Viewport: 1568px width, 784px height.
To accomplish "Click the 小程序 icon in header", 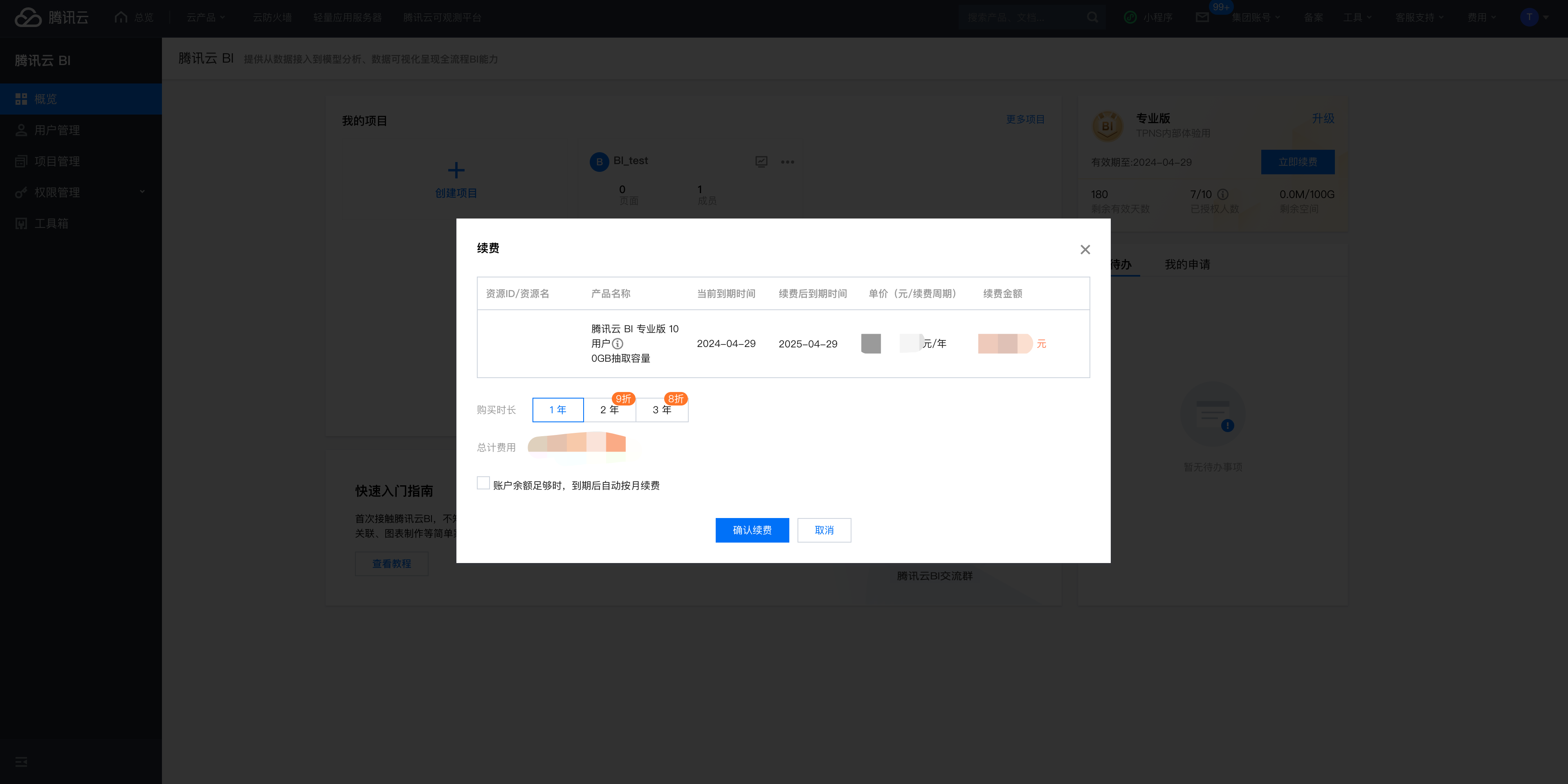I will point(1130,18).
